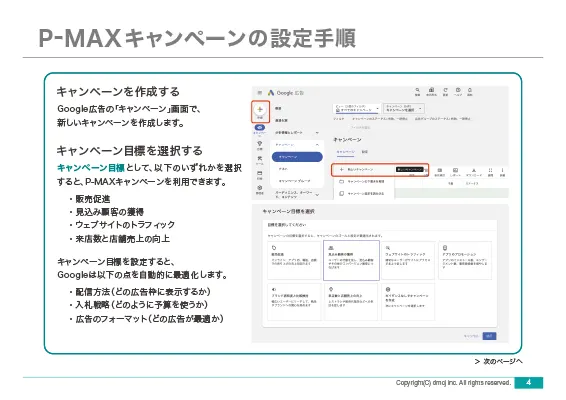The width and height of the screenshot is (566, 400).
Task: Expand the view filter dropdown above campaign list
Action: pos(357,108)
